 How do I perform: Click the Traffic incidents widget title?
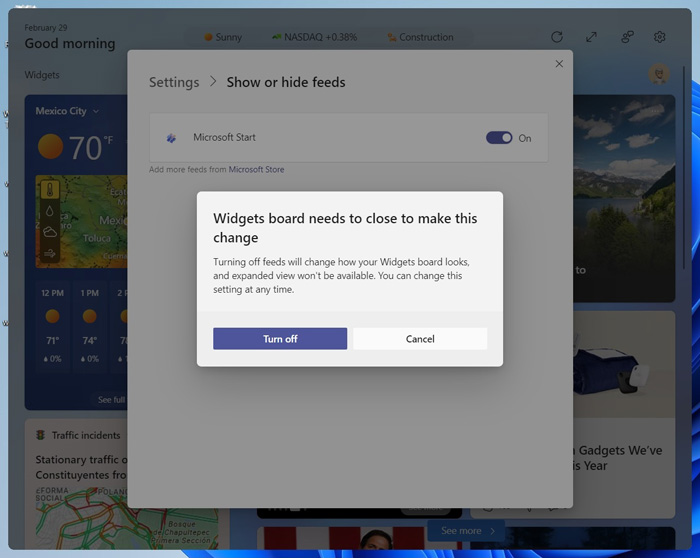tap(86, 435)
